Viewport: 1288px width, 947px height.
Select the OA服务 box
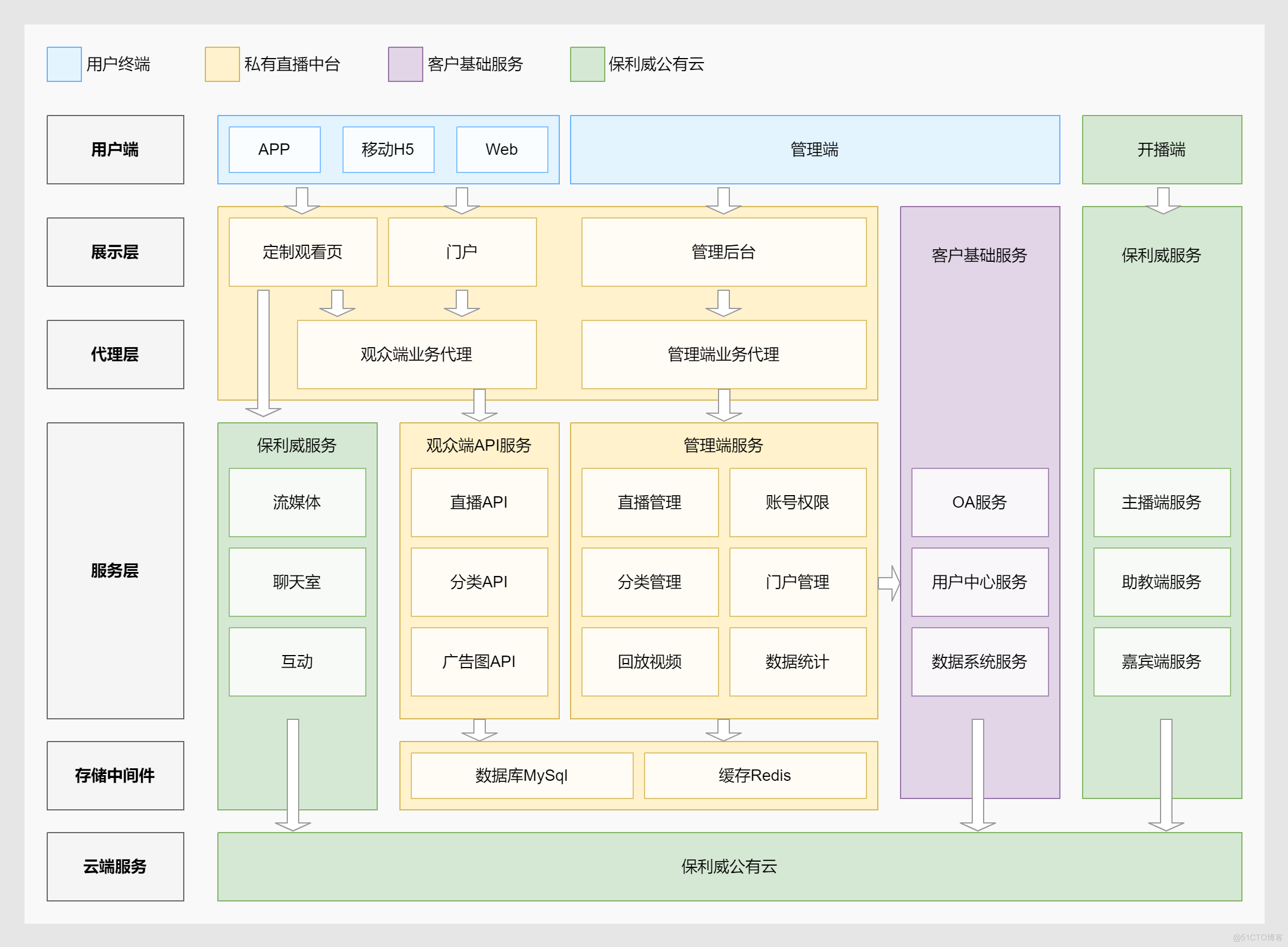(x=980, y=503)
